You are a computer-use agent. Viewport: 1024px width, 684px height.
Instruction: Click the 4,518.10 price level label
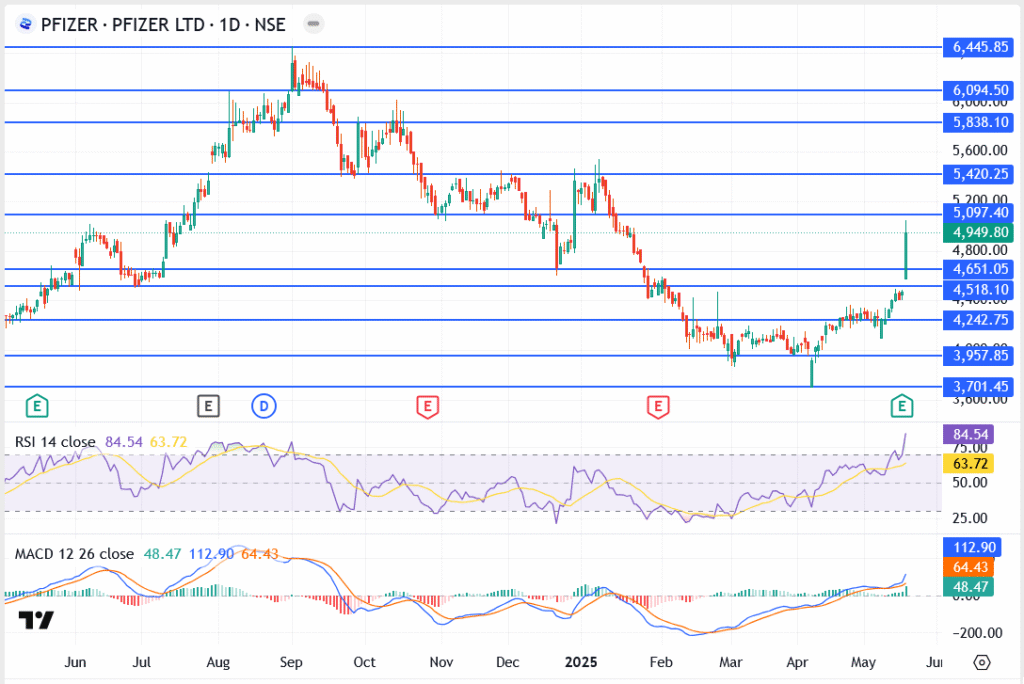978,290
